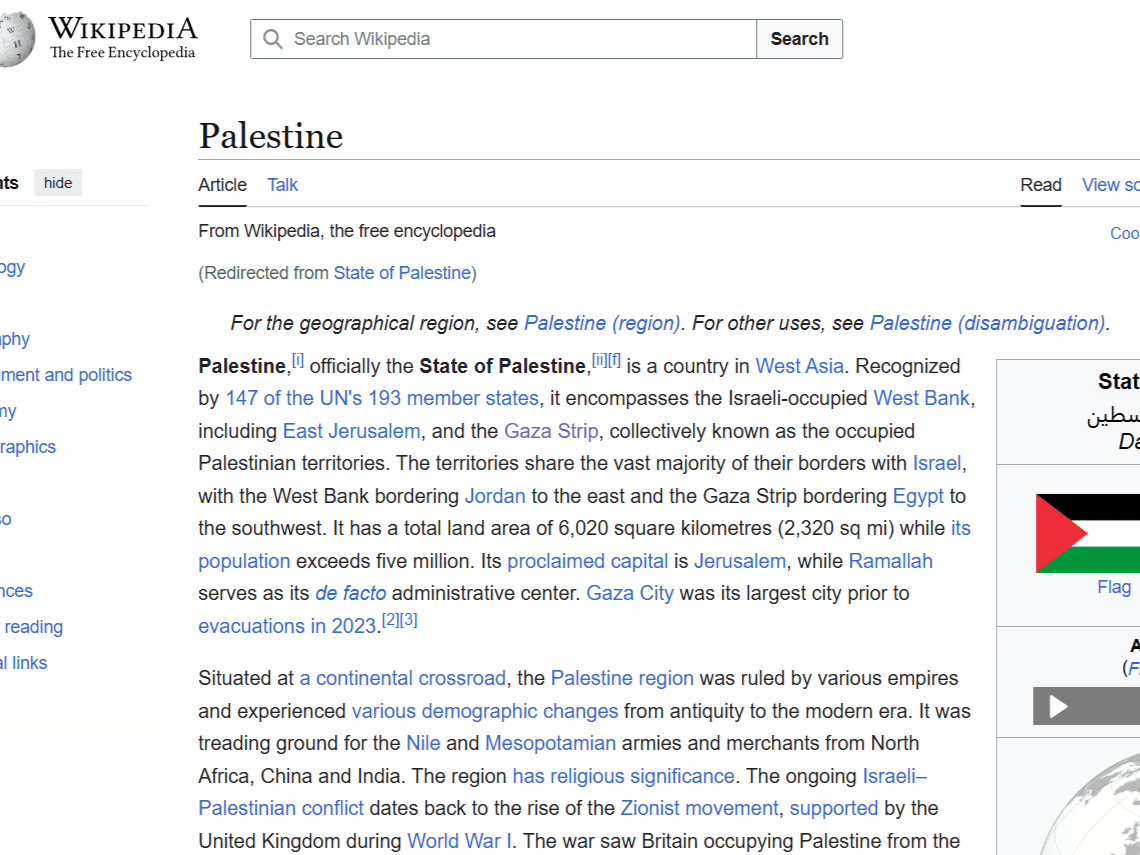Click inside the Search Wikipedia field
Image resolution: width=1140 pixels, height=855 pixels.
pos(500,38)
